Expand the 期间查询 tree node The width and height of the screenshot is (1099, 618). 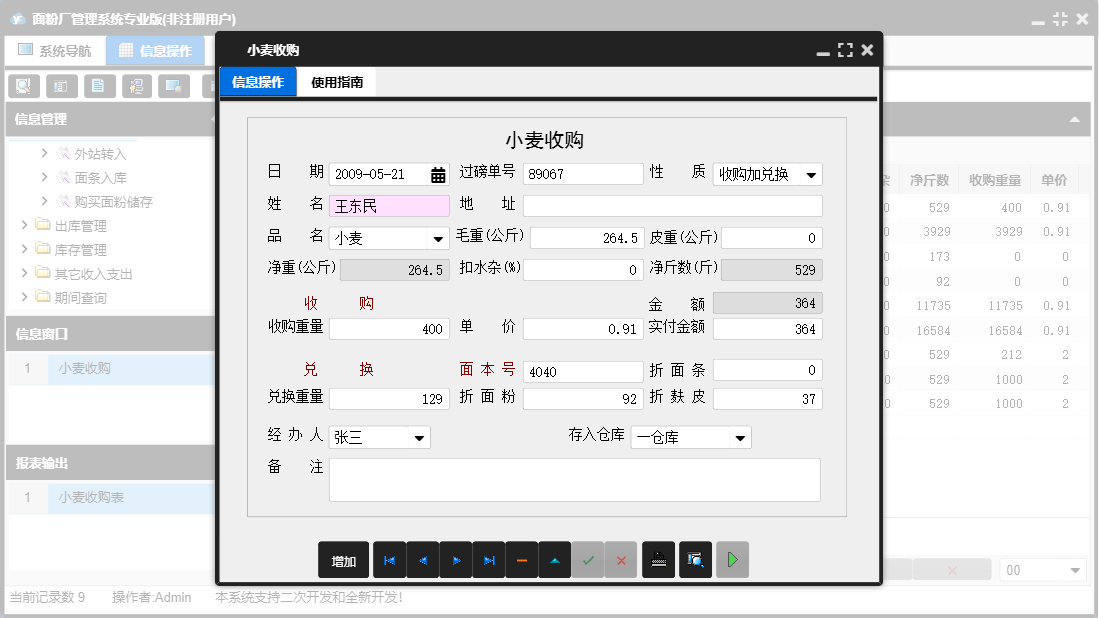click(x=26, y=294)
